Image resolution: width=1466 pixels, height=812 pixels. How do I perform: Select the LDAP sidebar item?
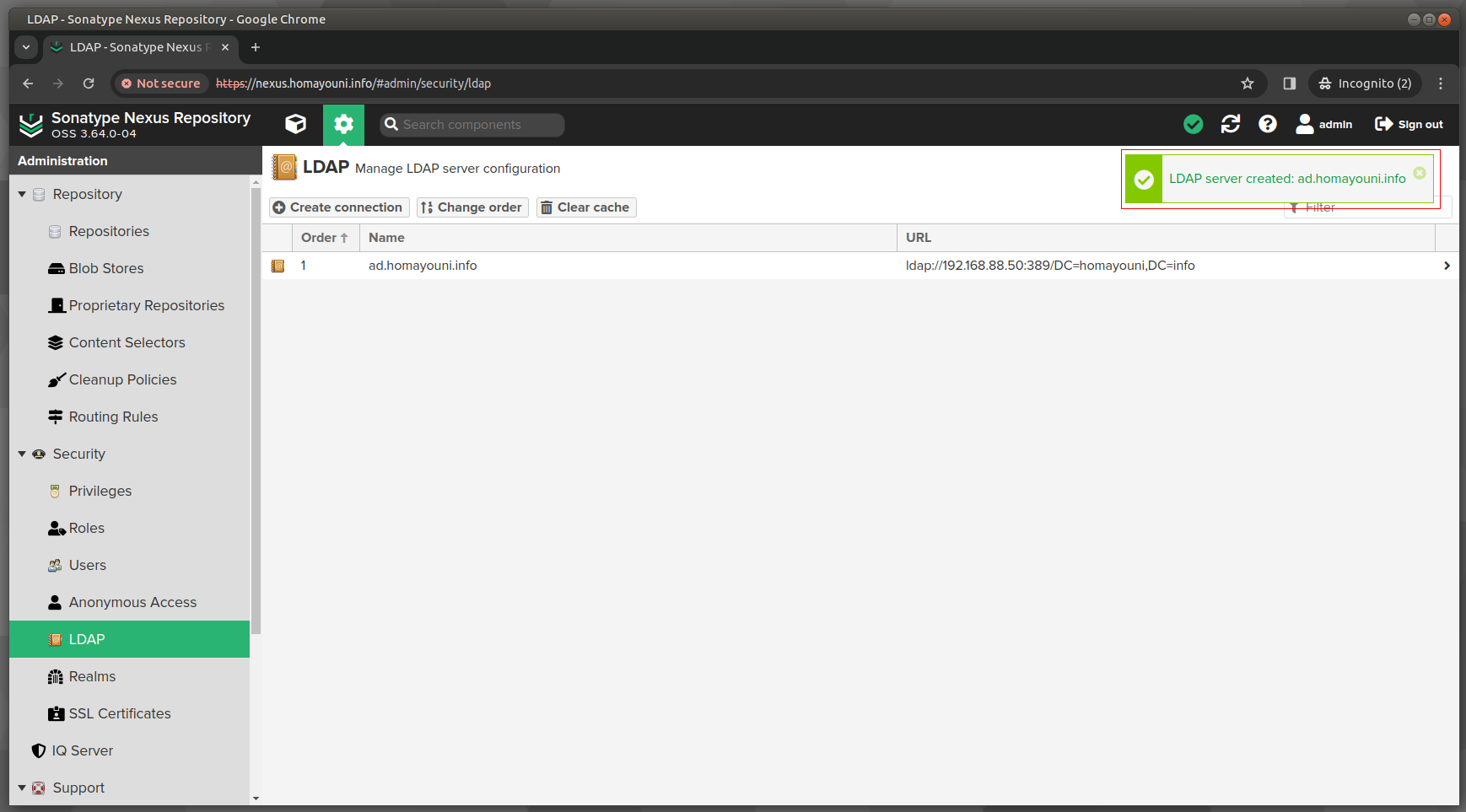click(129, 639)
